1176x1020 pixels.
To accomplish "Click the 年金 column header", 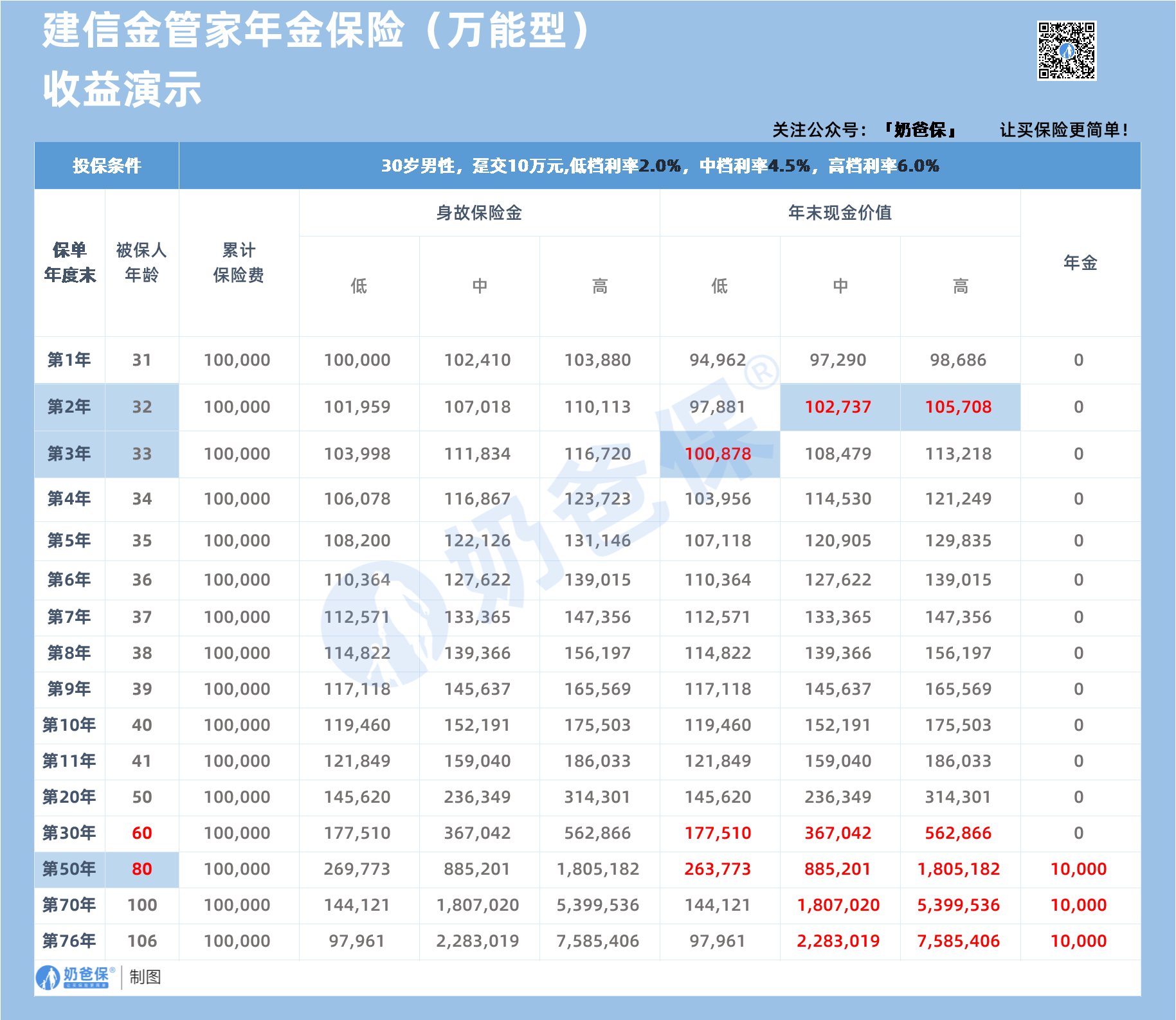I will tap(1080, 262).
